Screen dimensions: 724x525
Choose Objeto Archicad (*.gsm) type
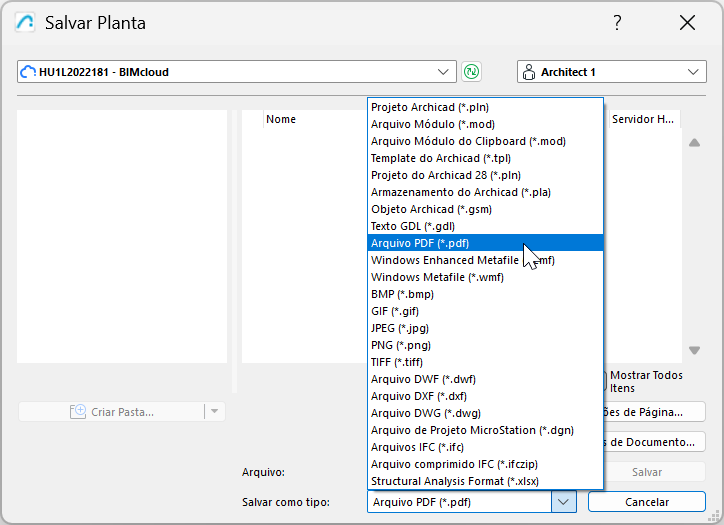pyautogui.click(x=485, y=209)
